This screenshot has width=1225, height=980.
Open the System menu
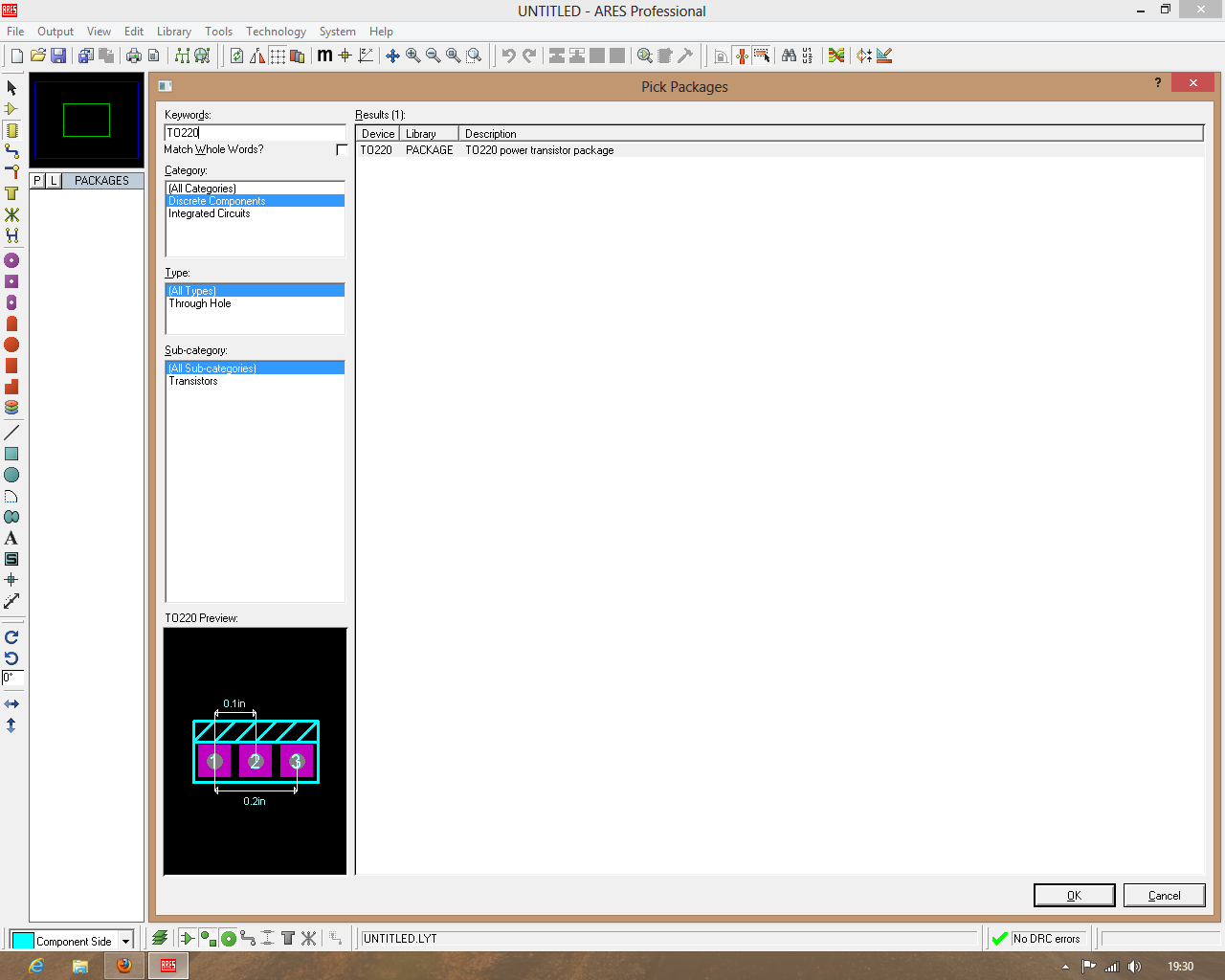[337, 32]
